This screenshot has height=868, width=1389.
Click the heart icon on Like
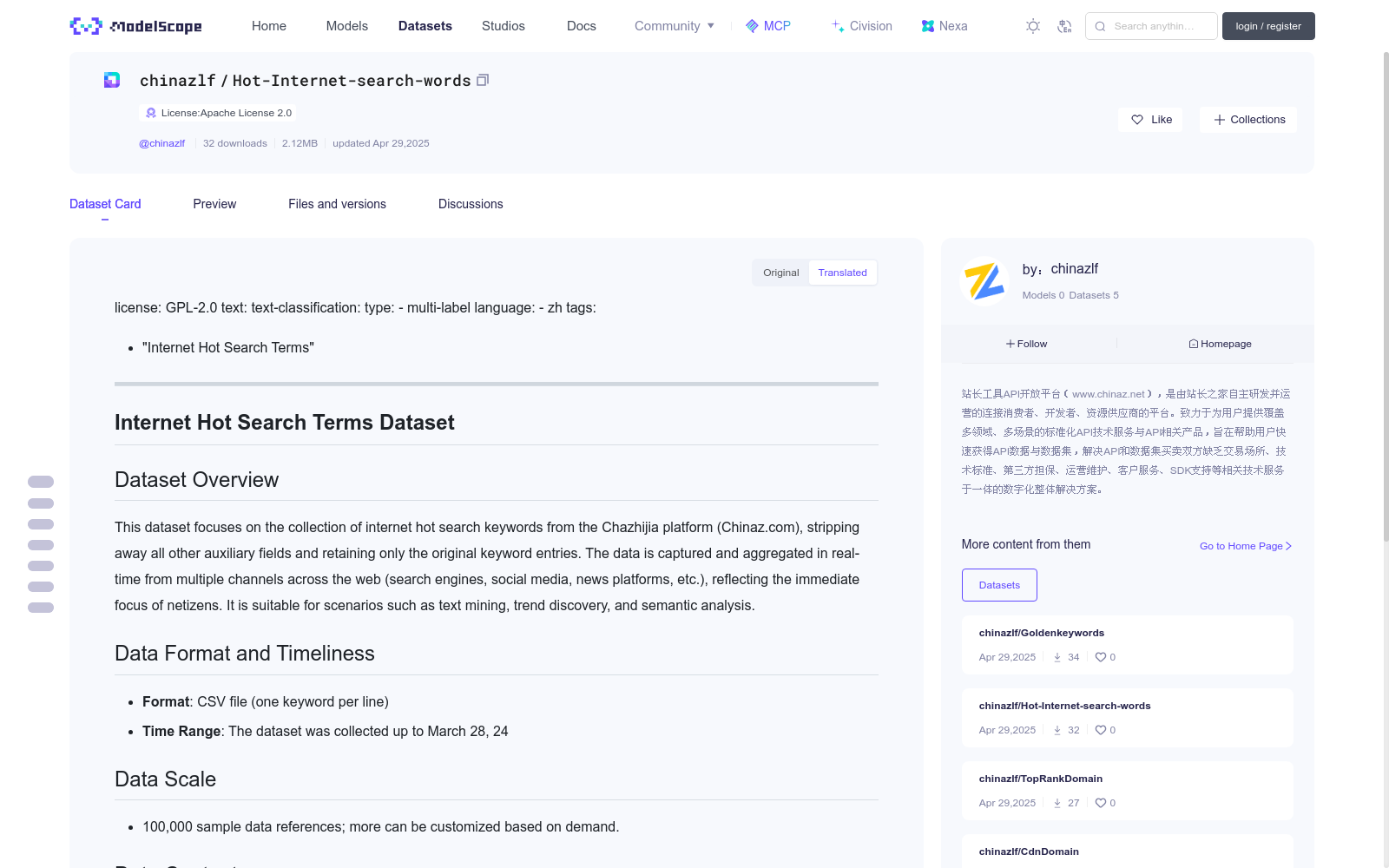[1137, 120]
